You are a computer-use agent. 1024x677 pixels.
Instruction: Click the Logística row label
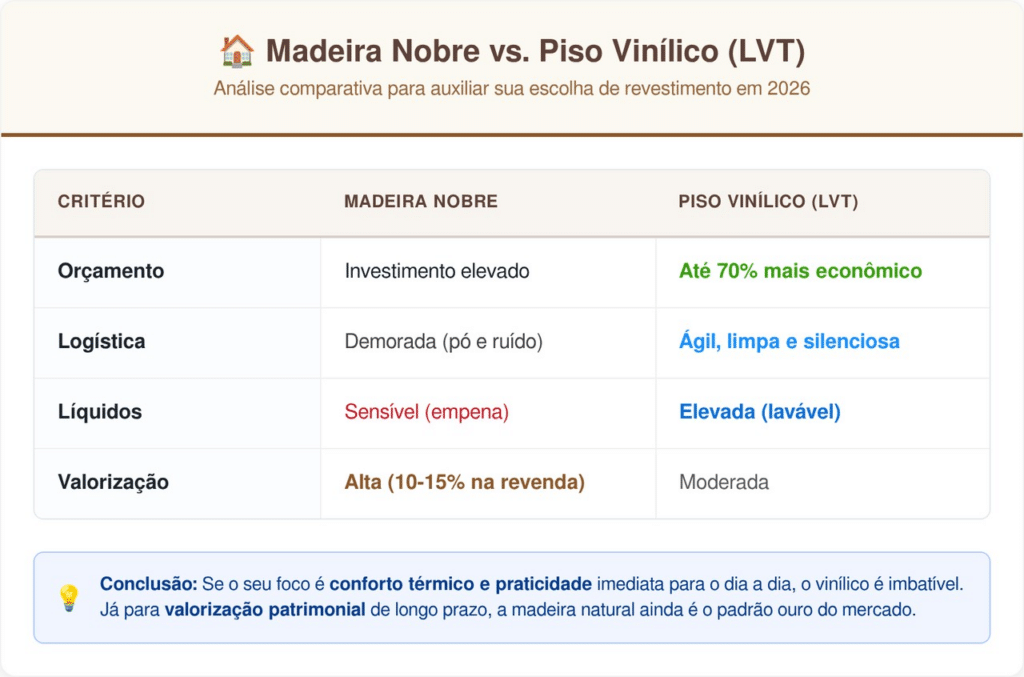pyautogui.click(x=101, y=341)
